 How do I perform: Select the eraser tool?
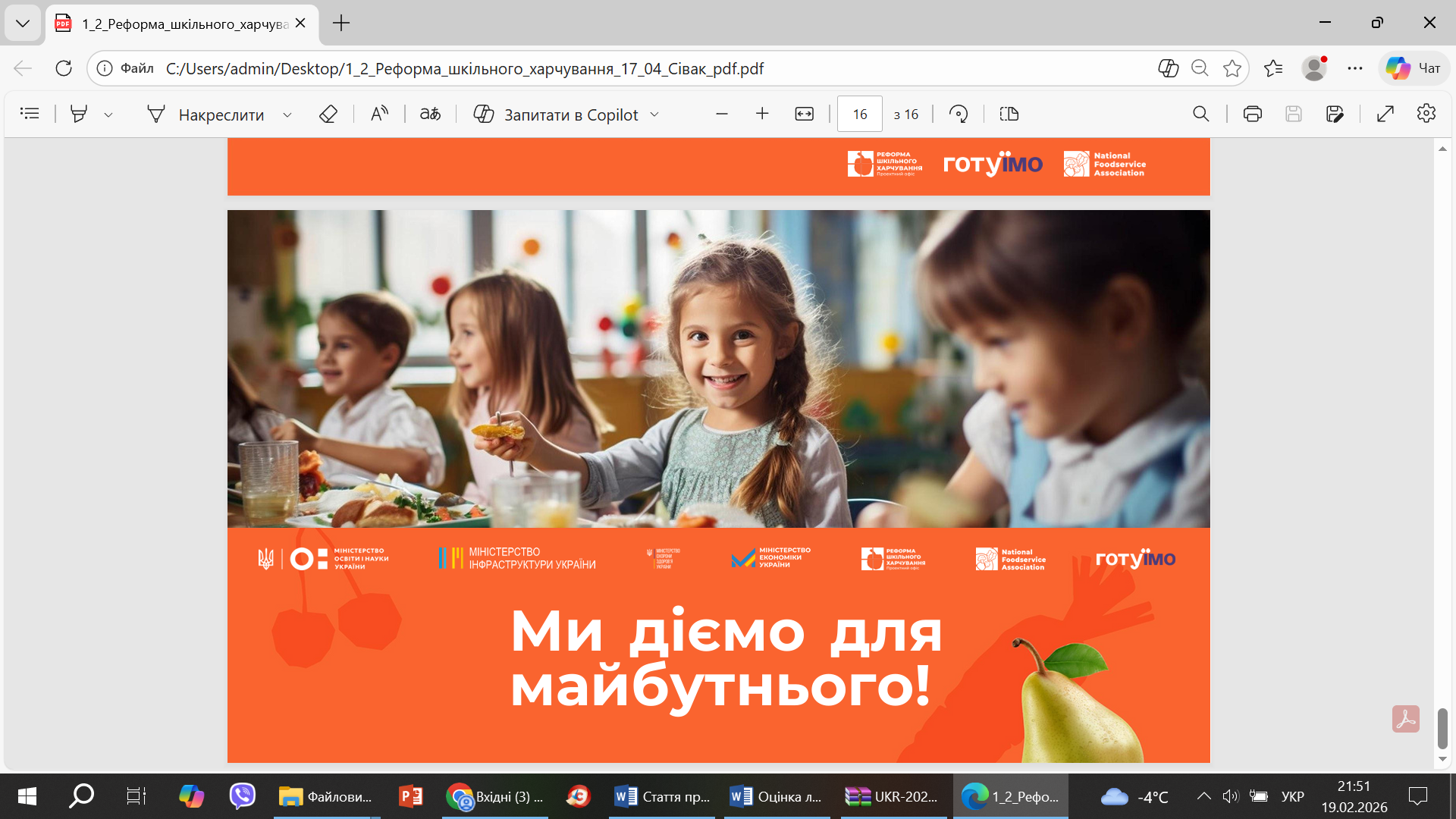[328, 114]
